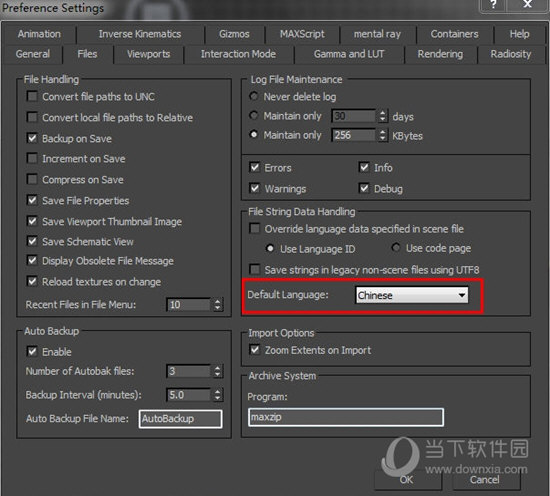Screen dimensions: 550x496
Task: Go to the Containers tab
Action: pos(454,34)
